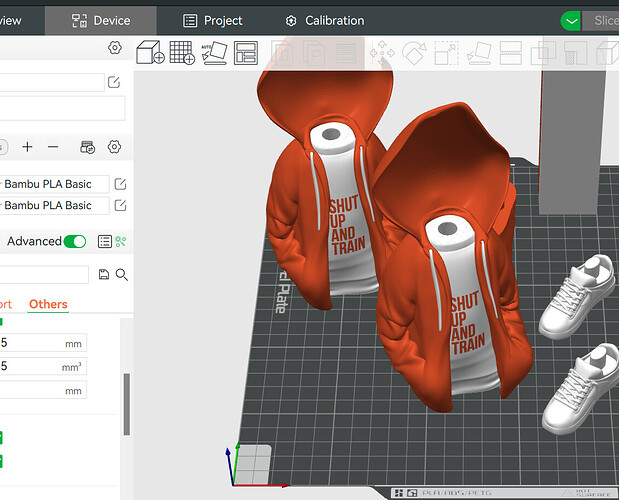Open filament settings gear icon
Image resolution: width=619 pixels, height=500 pixels.
(x=114, y=147)
